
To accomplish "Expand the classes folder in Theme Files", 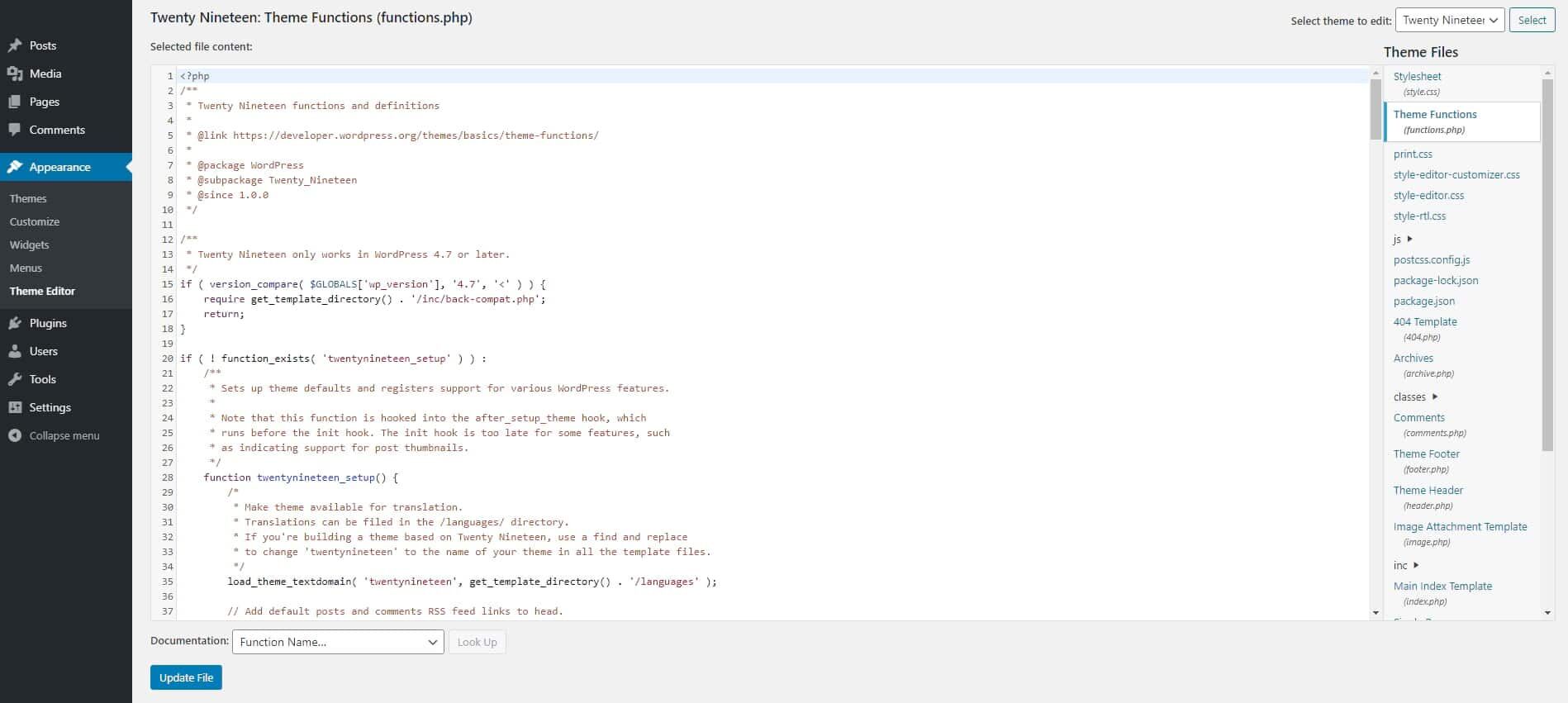I will pos(1415,397).
